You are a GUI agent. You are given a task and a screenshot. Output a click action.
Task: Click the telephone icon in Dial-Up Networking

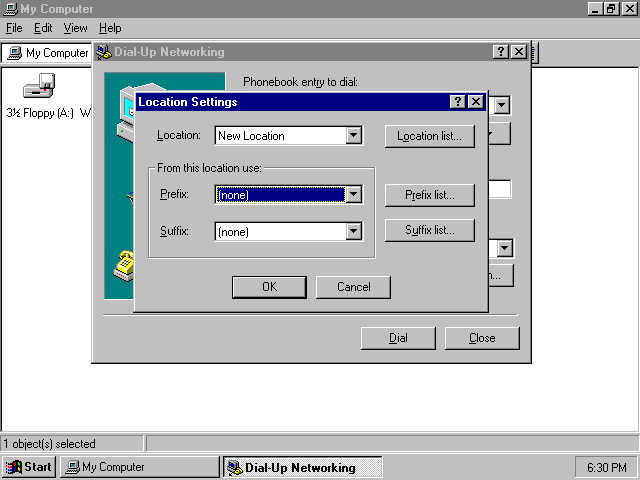124,266
